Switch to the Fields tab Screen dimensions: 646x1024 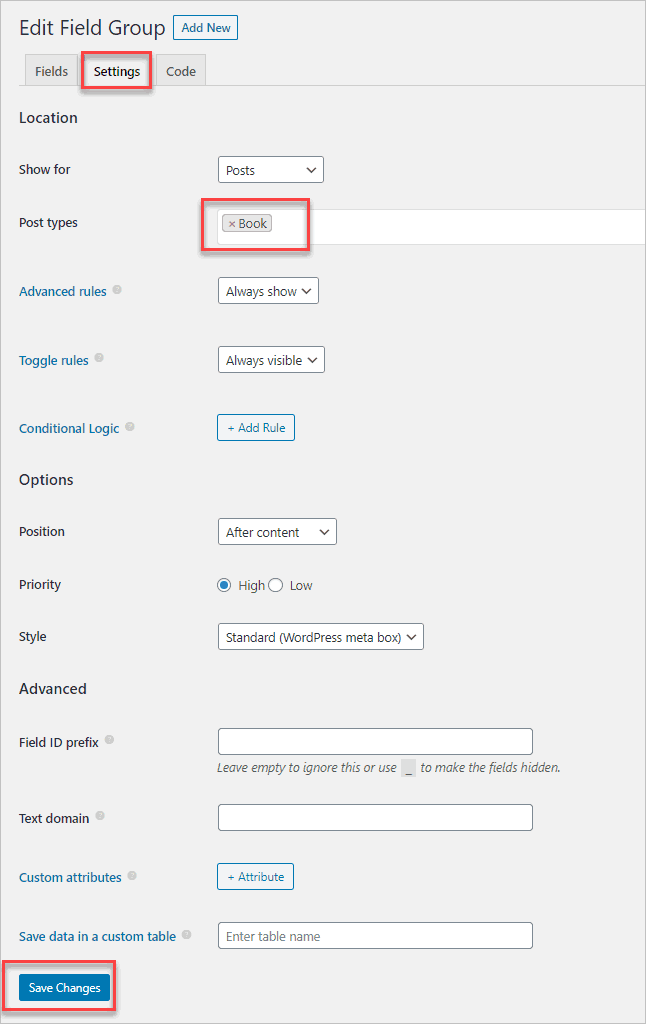tap(51, 71)
